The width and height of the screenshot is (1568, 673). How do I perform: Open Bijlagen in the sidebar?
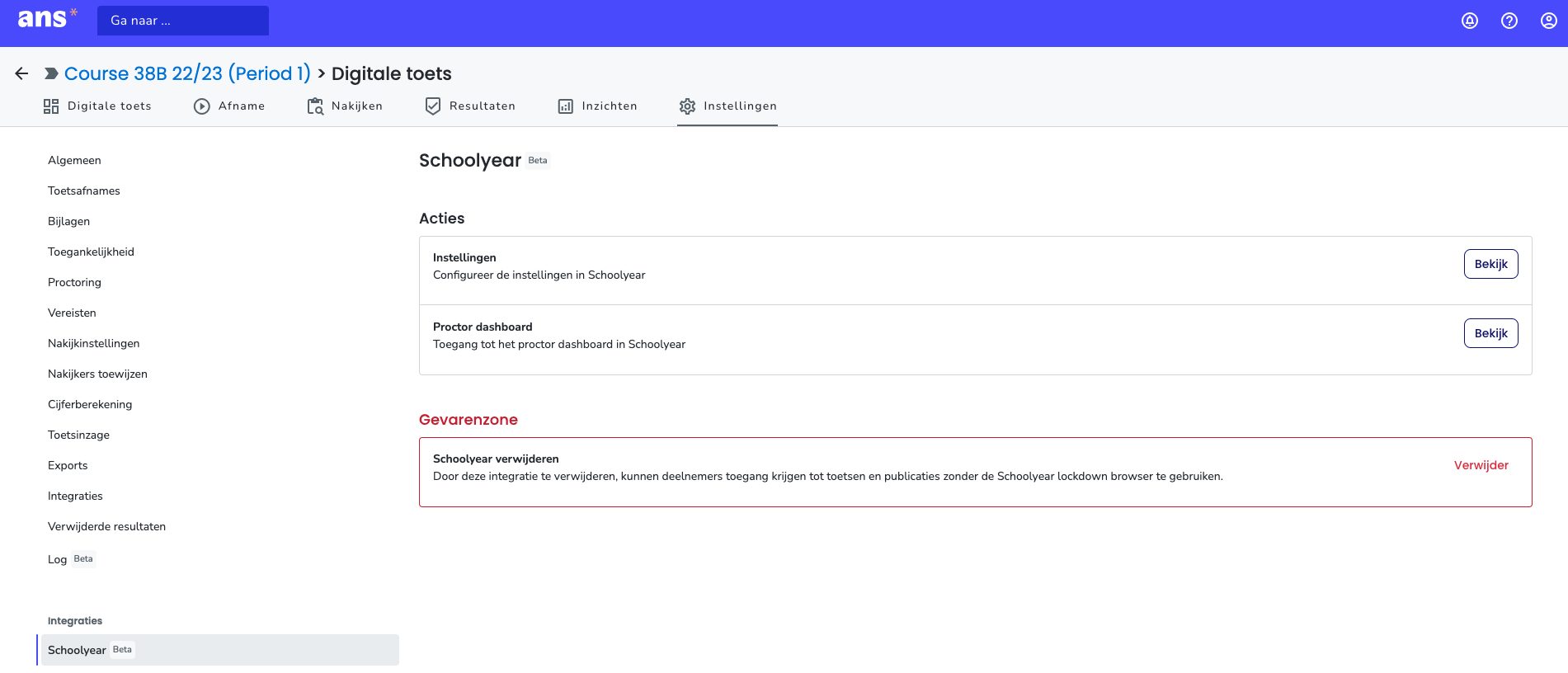click(69, 221)
